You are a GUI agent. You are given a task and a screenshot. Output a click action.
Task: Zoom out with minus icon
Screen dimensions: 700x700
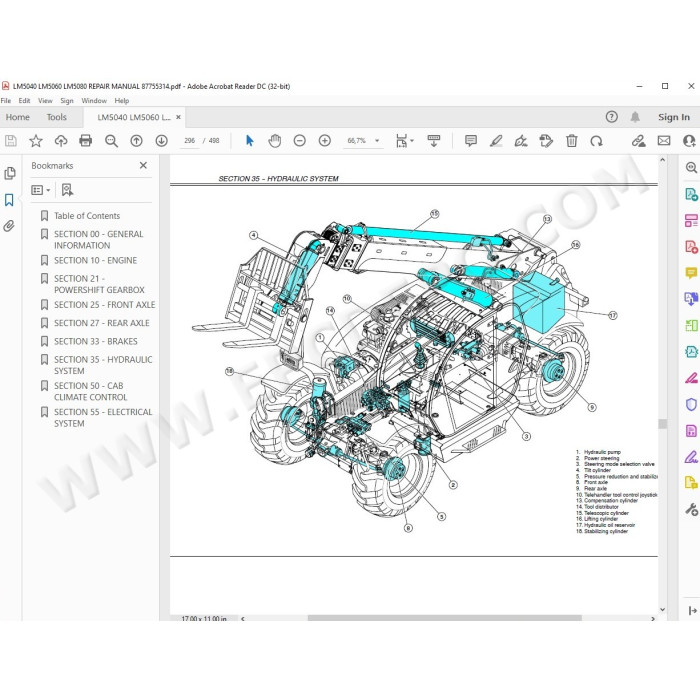coord(300,141)
